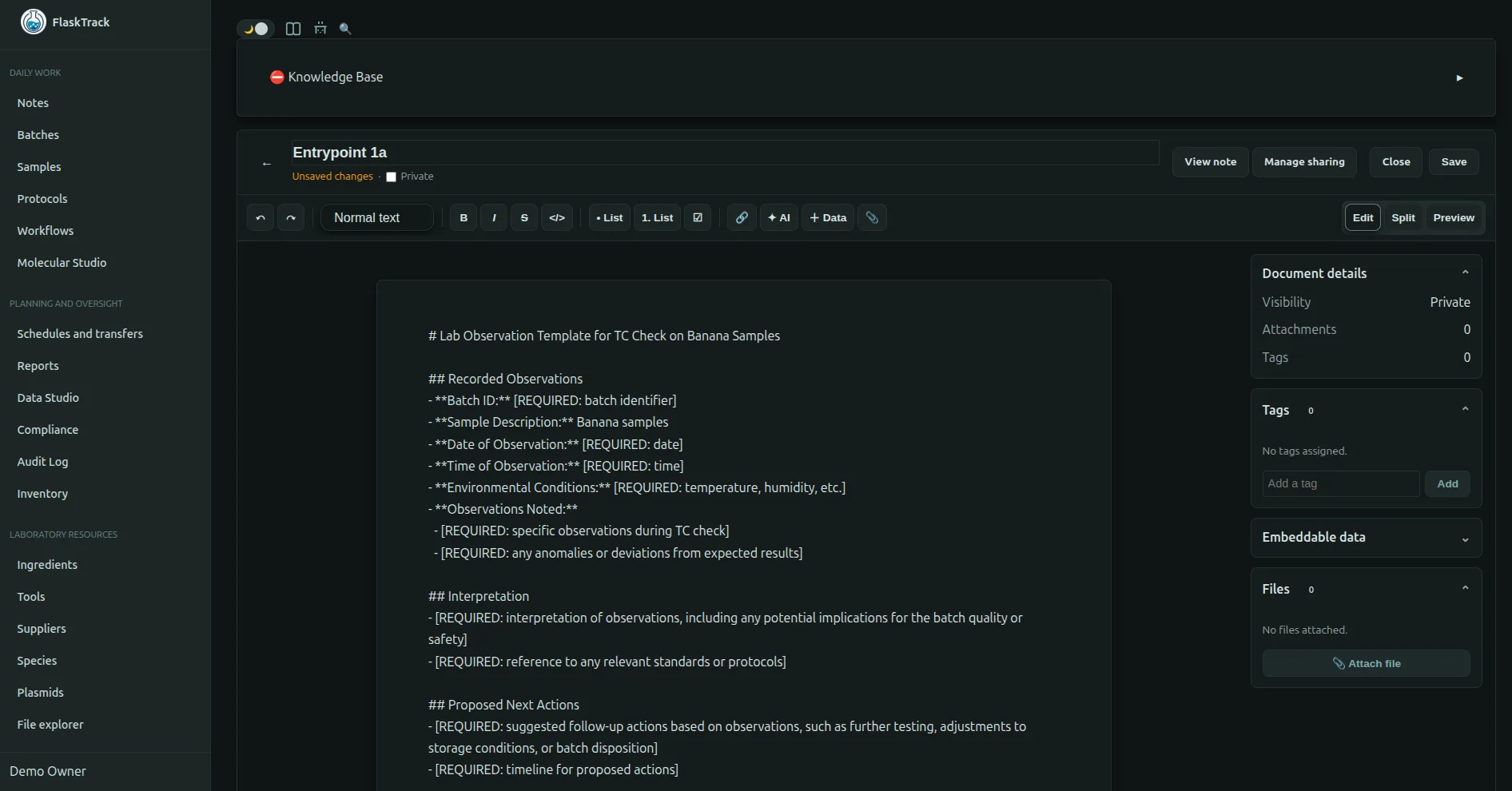
Task: Open the Normal text style dropdown
Action: (x=377, y=217)
